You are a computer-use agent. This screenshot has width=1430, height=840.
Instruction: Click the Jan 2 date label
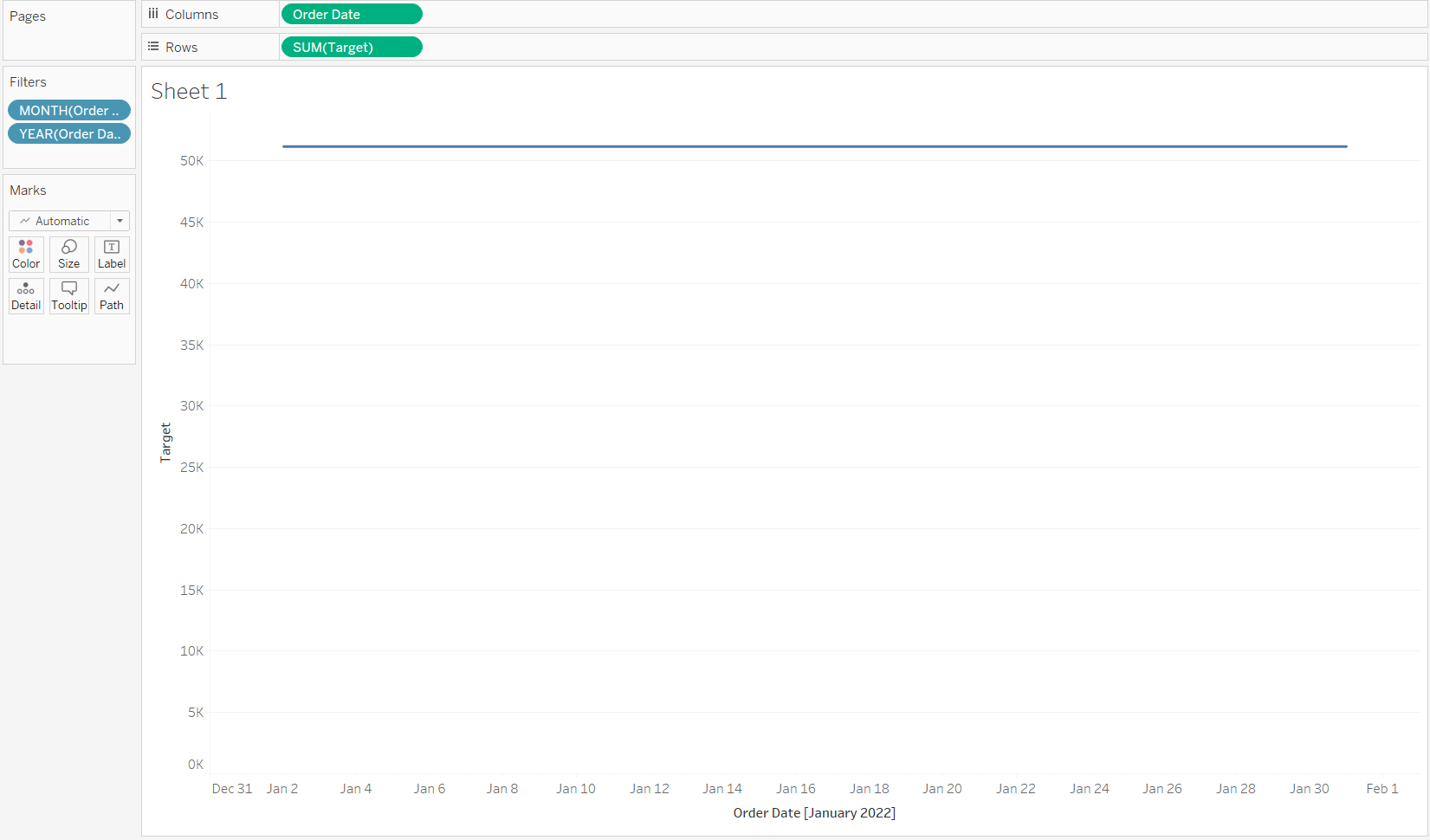282,788
